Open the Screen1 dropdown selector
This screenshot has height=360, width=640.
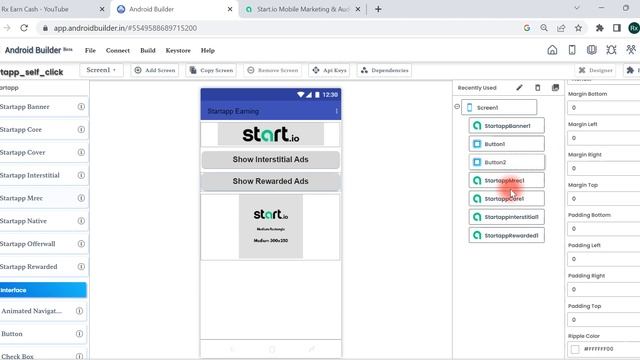coord(101,70)
